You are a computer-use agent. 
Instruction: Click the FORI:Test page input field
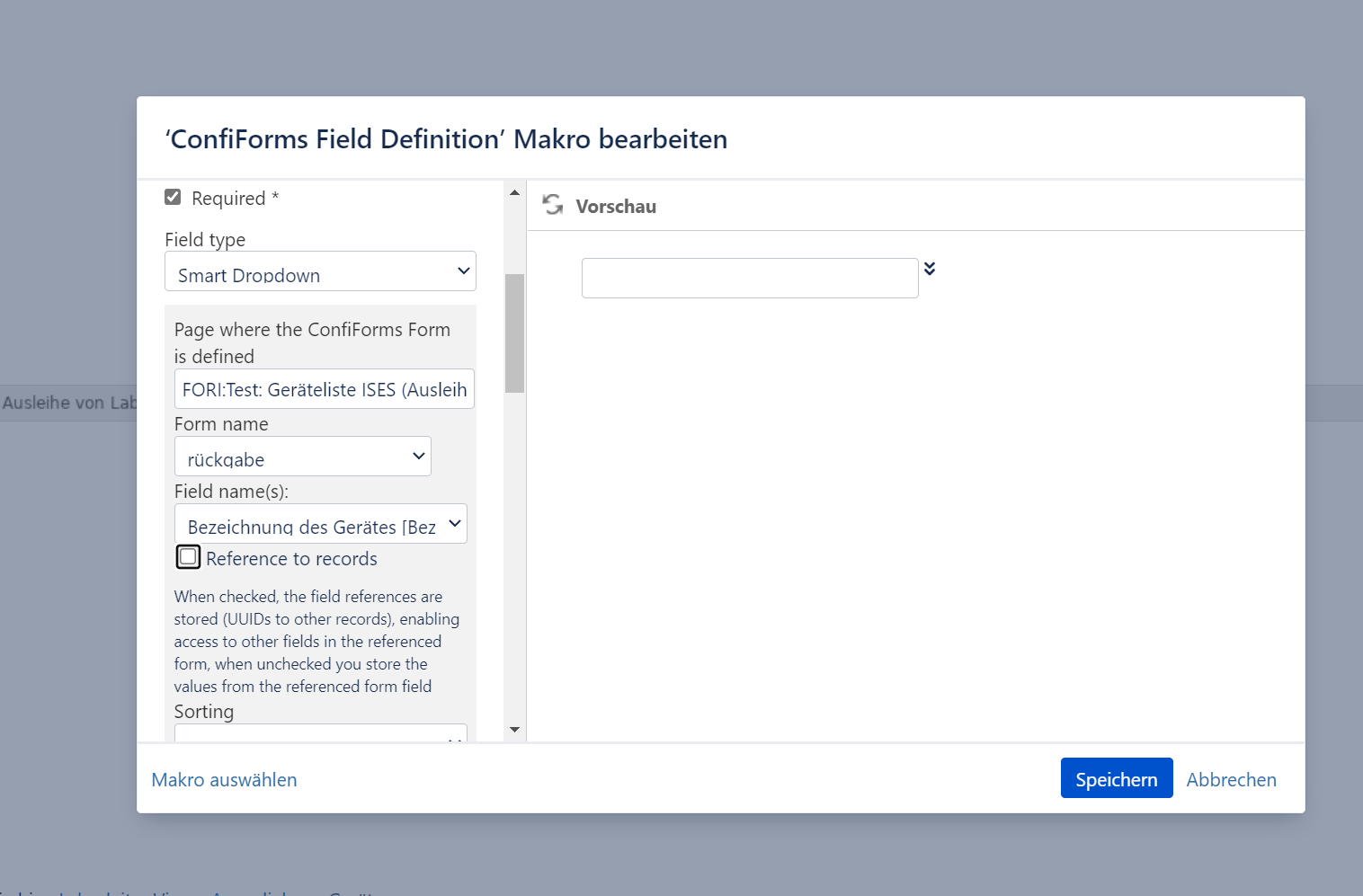click(324, 388)
